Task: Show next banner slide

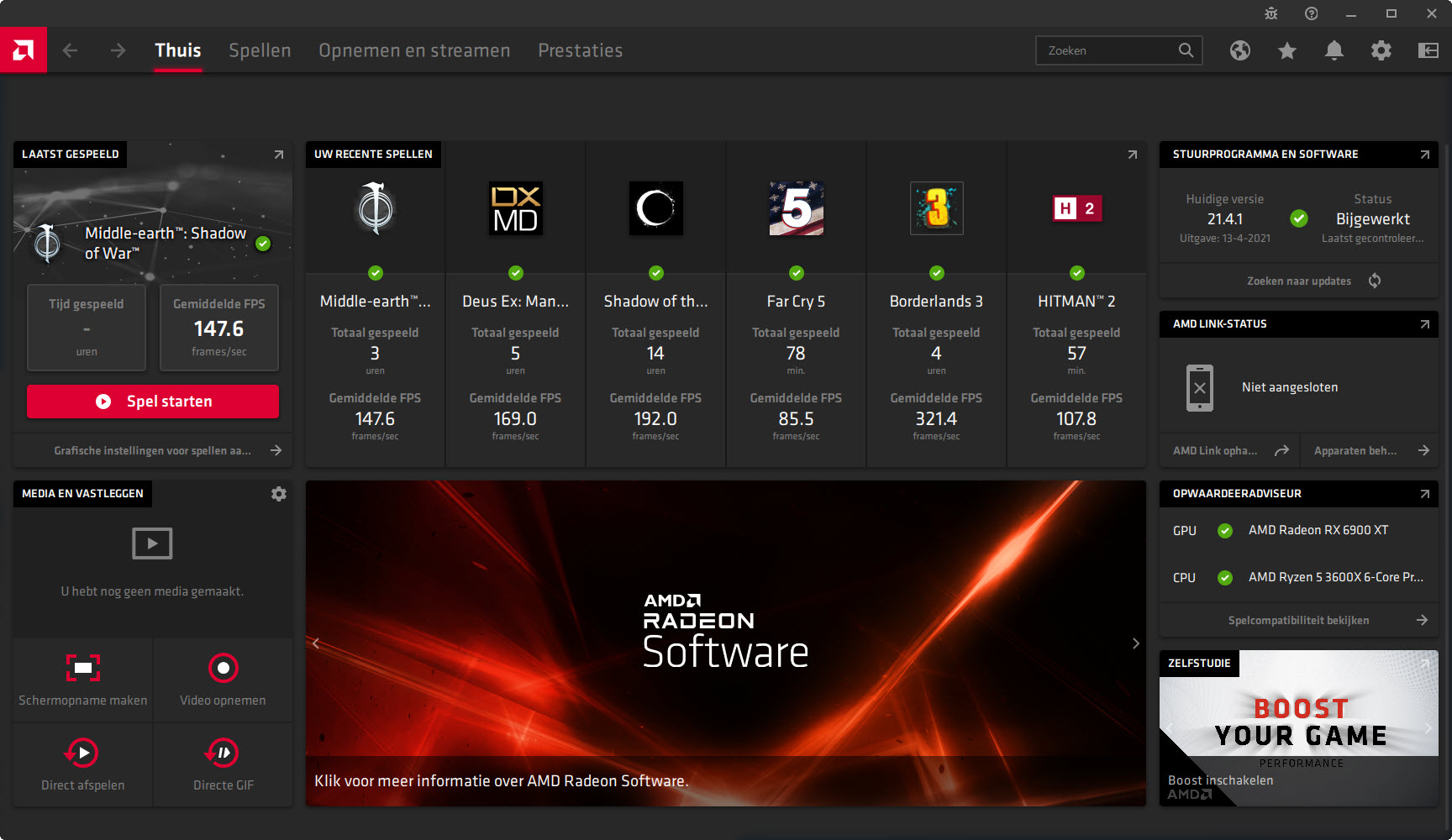Action: tap(1136, 643)
